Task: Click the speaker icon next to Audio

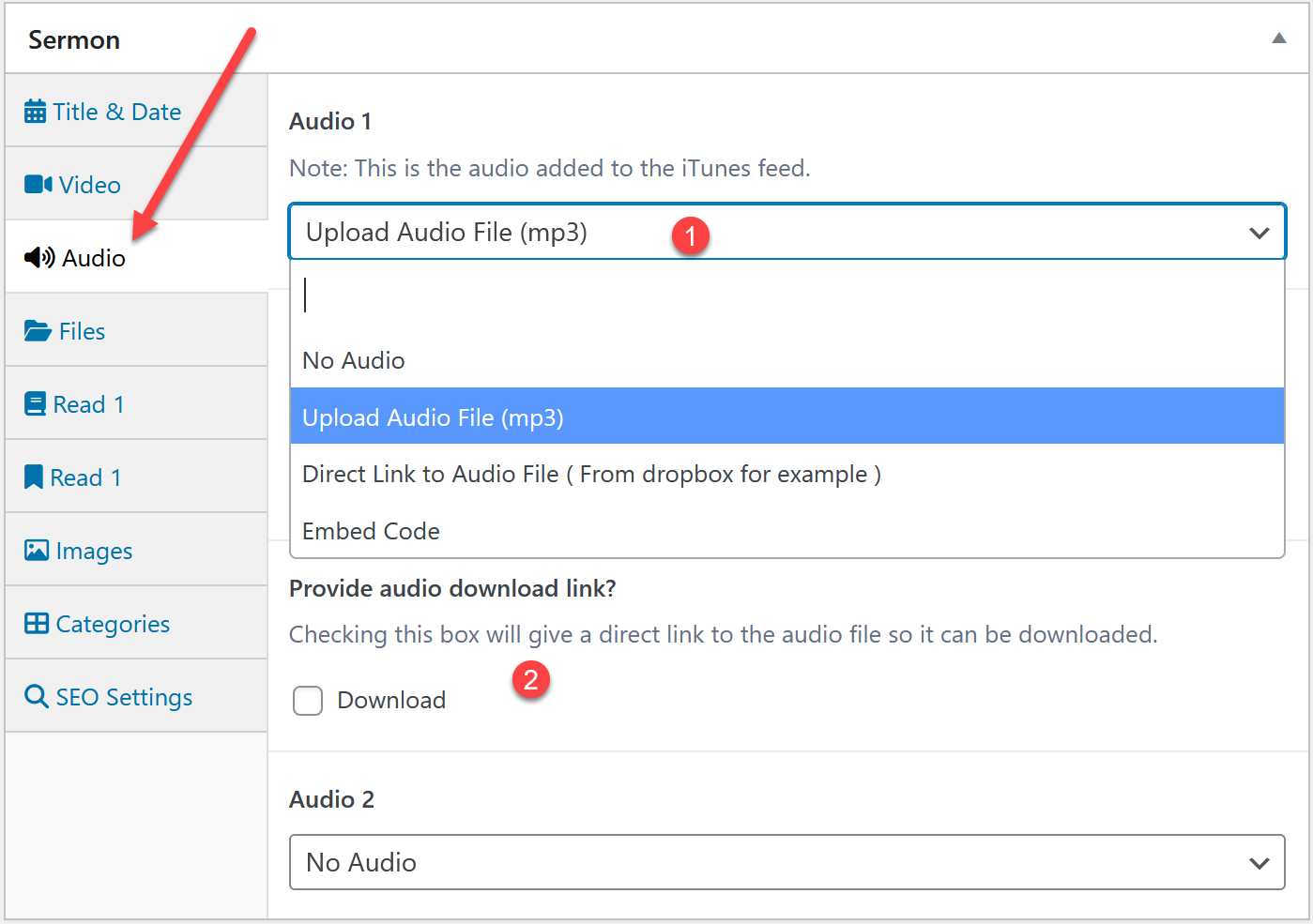Action: 39,258
